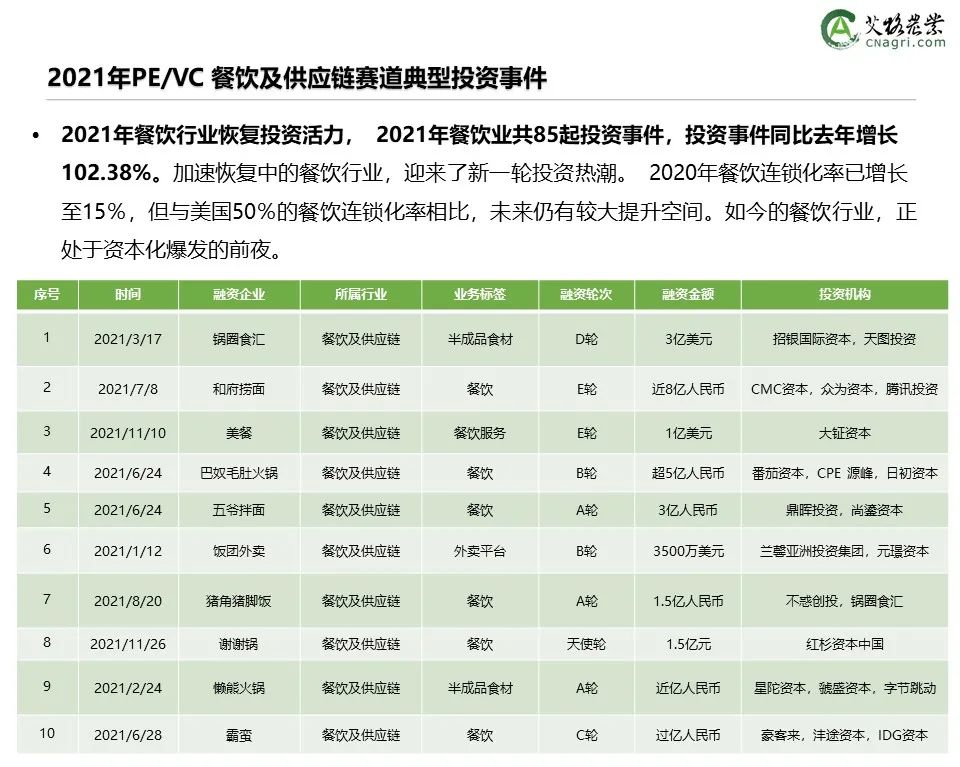This screenshot has height=767, width=960.
Task: Click the 1.5亿元 amount cell
Action: (x=688, y=644)
